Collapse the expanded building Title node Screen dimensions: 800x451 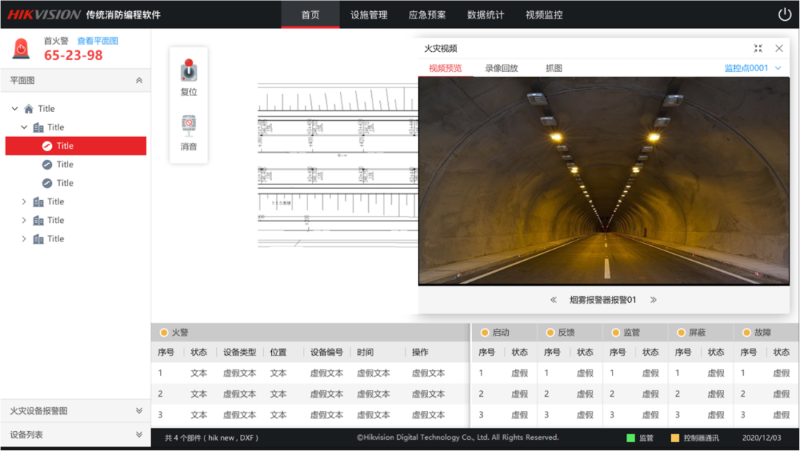(24, 127)
